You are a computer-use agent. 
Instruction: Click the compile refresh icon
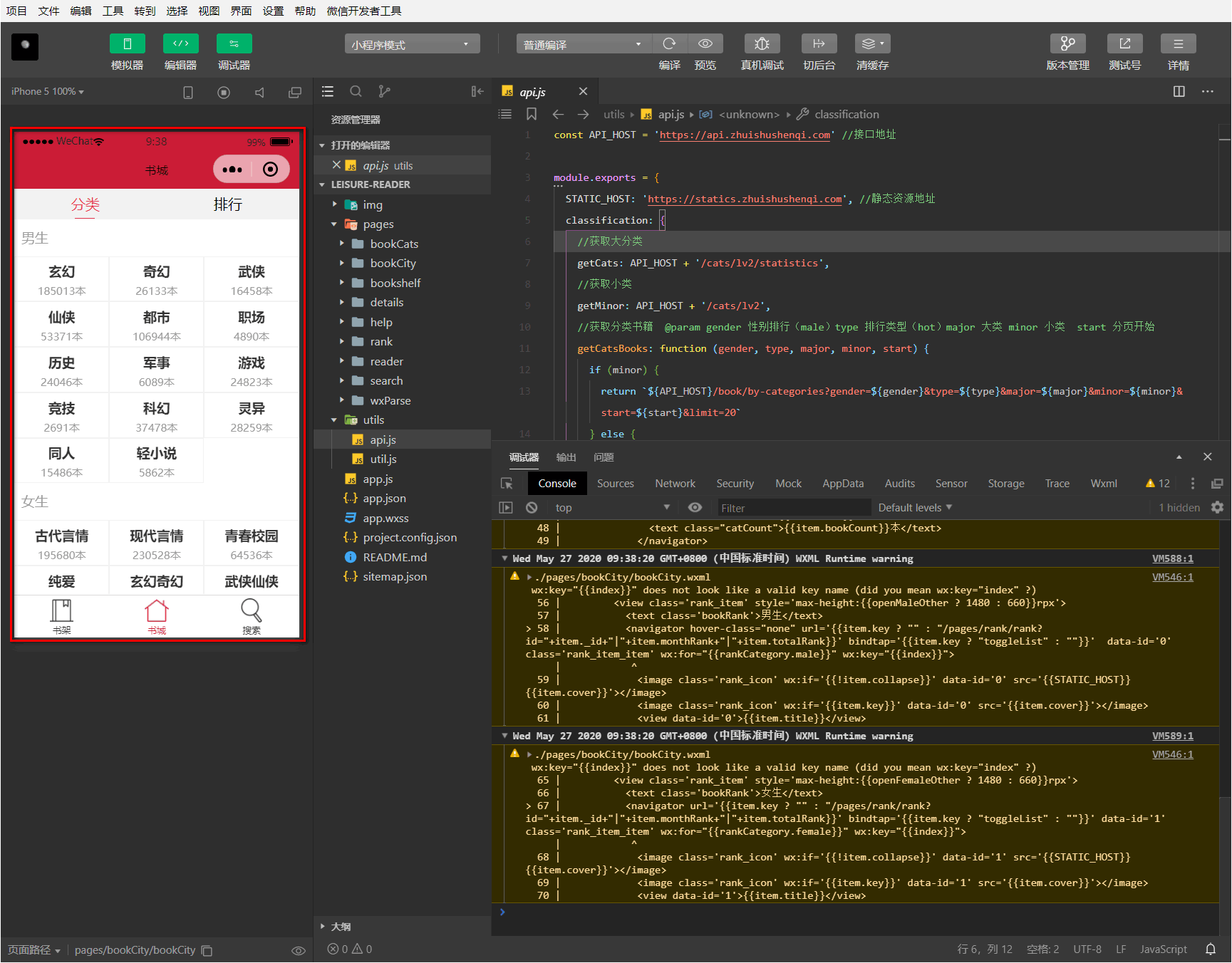(669, 43)
